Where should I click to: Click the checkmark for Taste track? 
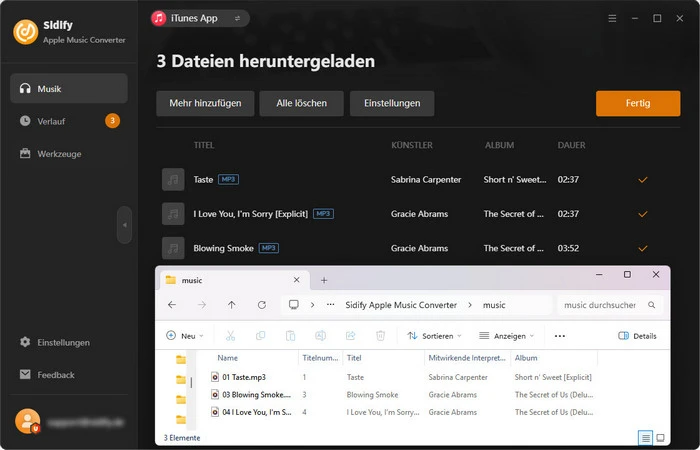click(643, 180)
